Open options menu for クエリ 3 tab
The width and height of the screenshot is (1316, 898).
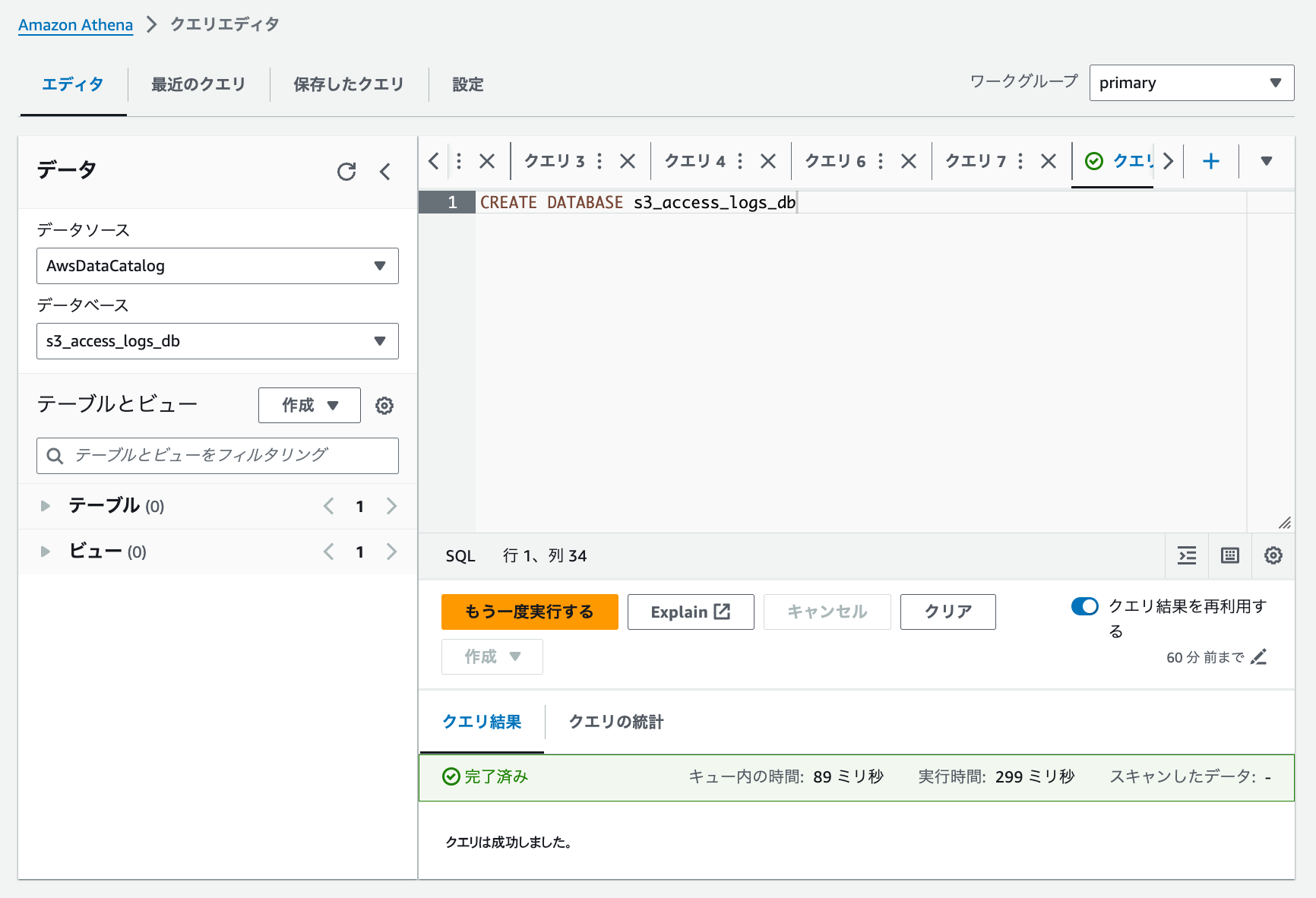(599, 161)
